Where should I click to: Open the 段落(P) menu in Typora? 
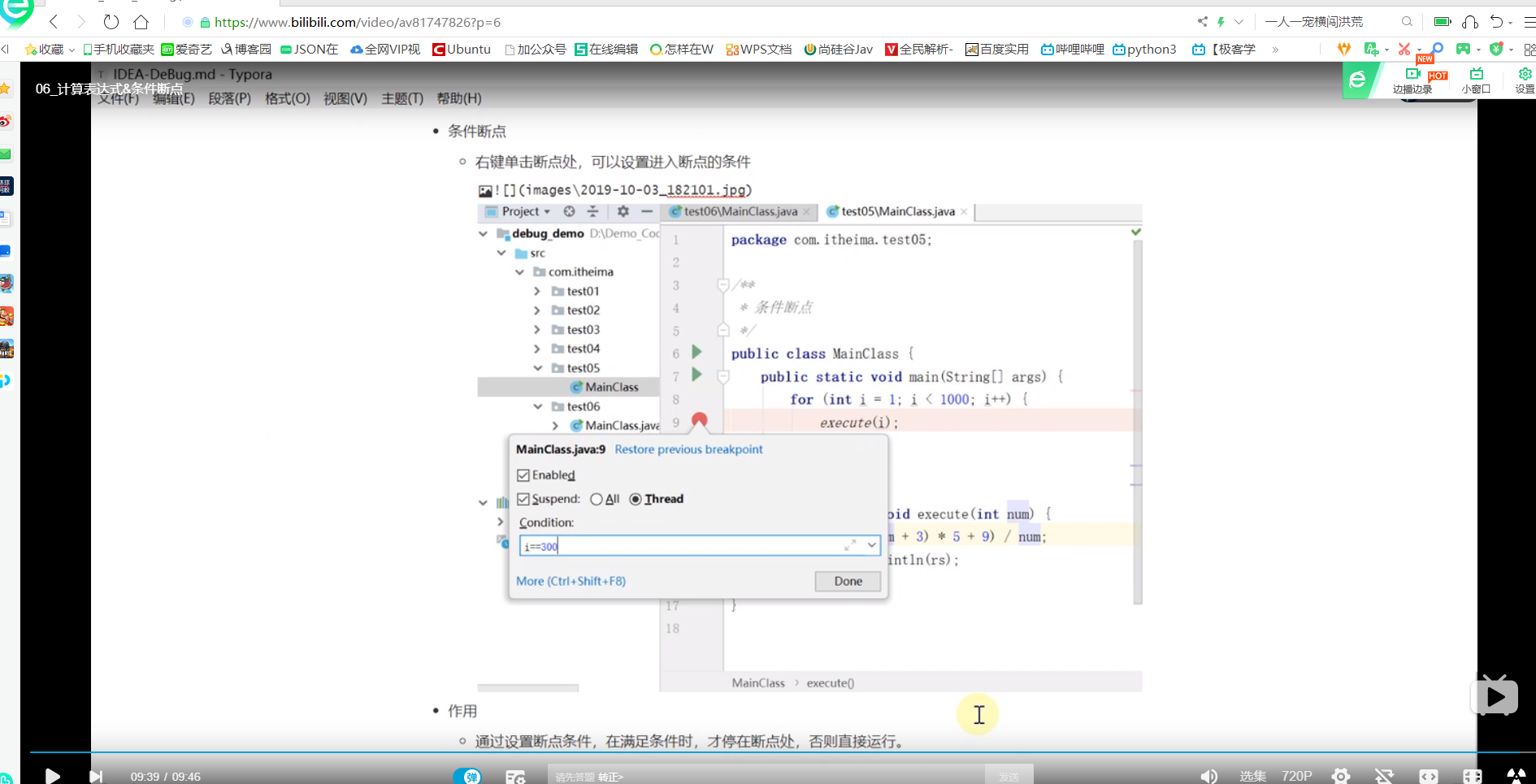coord(229,98)
